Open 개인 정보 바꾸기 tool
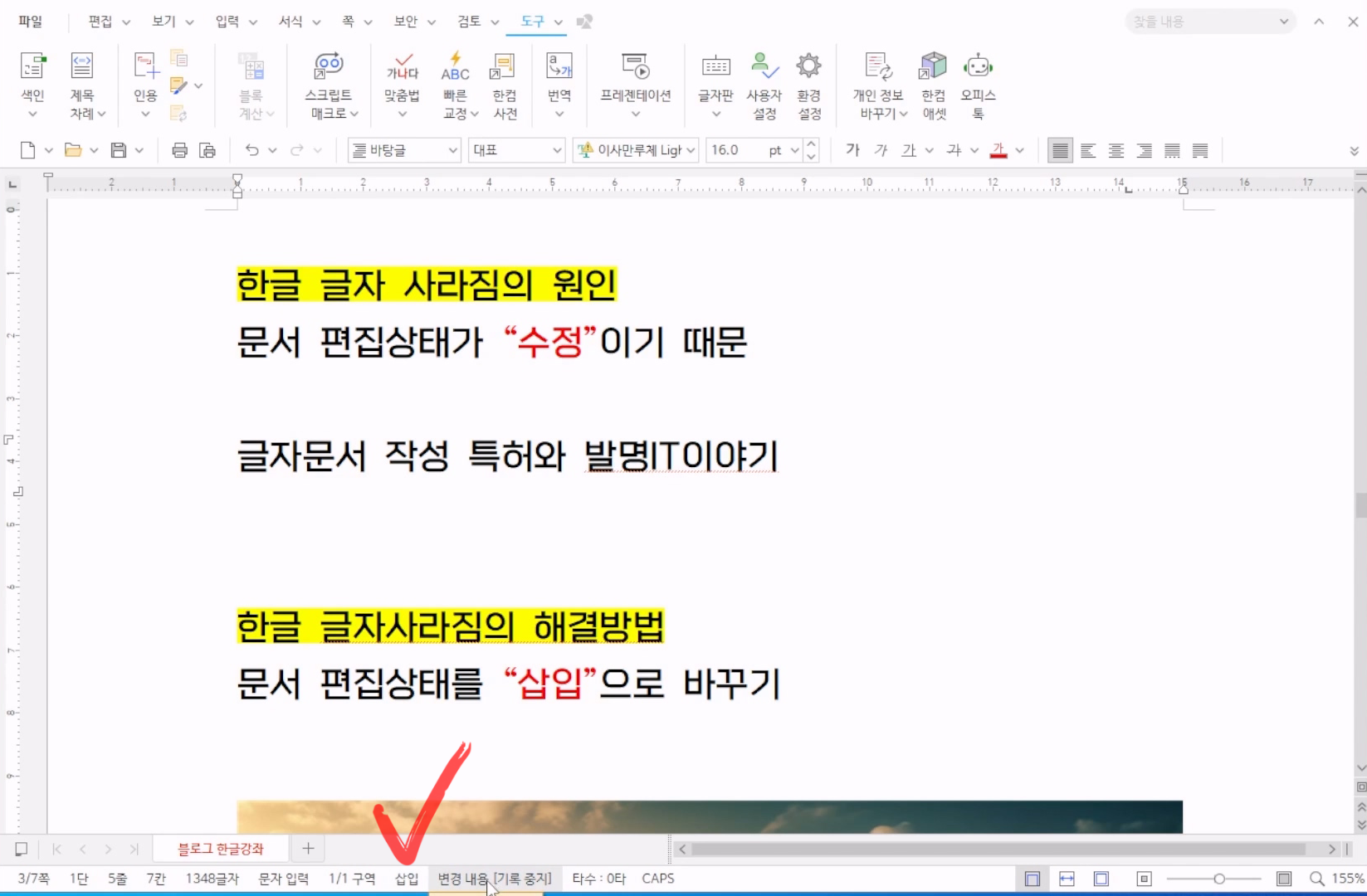The width and height of the screenshot is (1367, 896). (x=880, y=85)
